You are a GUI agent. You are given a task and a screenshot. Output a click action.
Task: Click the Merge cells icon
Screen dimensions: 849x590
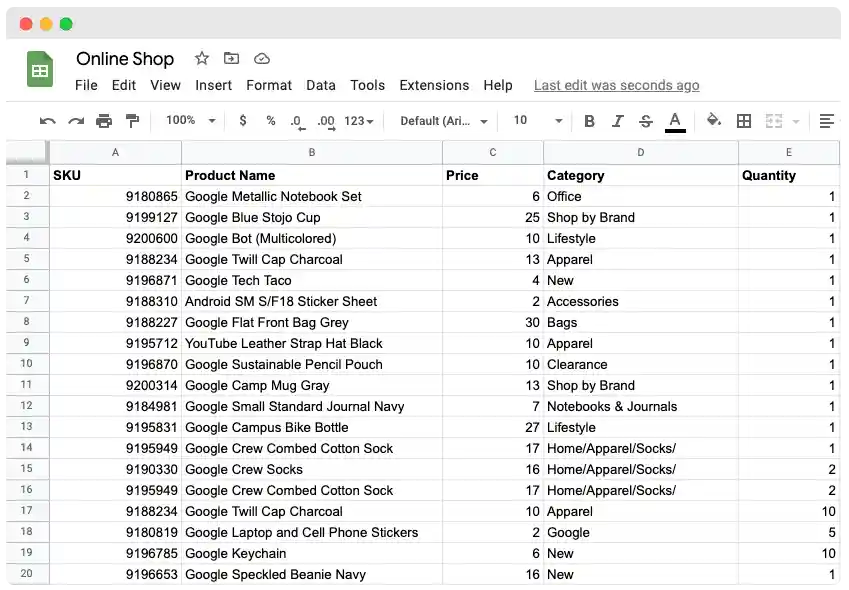[774, 121]
